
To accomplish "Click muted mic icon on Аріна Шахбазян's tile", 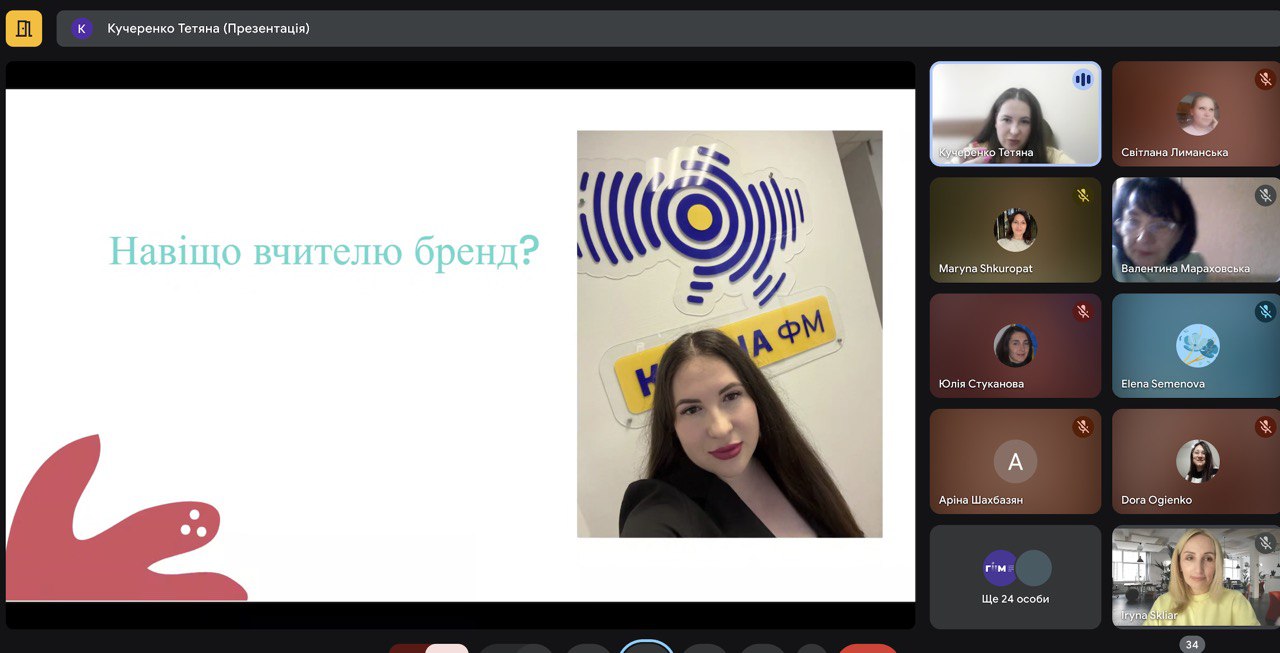I will 1082,428.
